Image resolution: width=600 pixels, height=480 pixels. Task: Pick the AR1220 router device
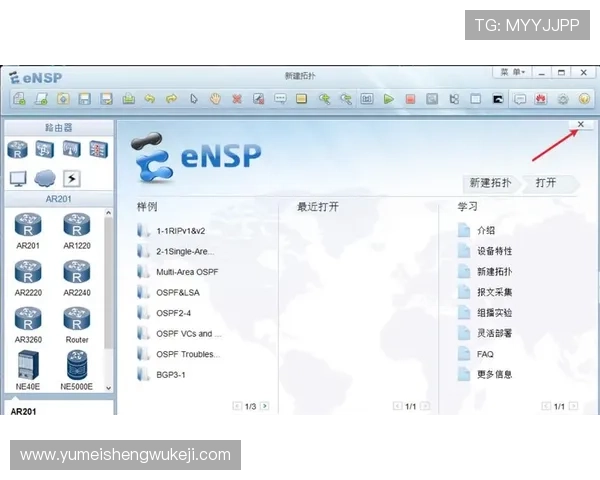coord(77,231)
